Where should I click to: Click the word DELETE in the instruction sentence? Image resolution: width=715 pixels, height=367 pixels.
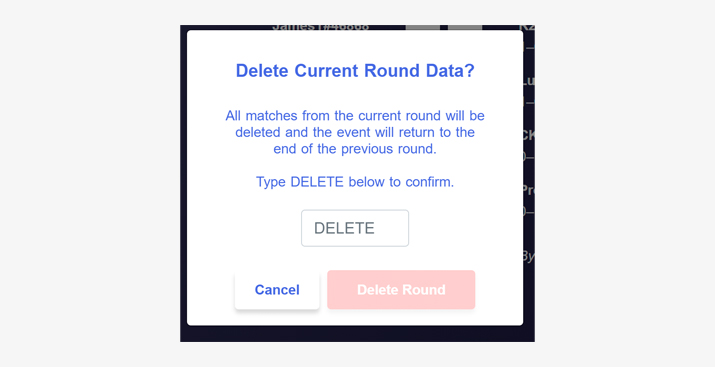click(x=317, y=182)
